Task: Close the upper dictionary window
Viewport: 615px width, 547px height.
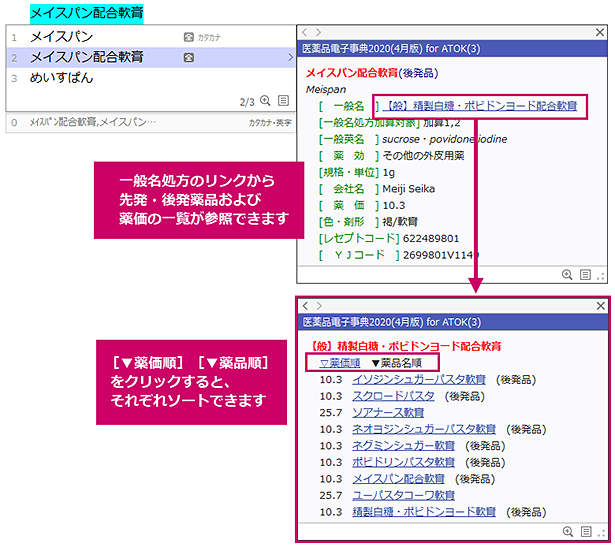Action: (600, 32)
